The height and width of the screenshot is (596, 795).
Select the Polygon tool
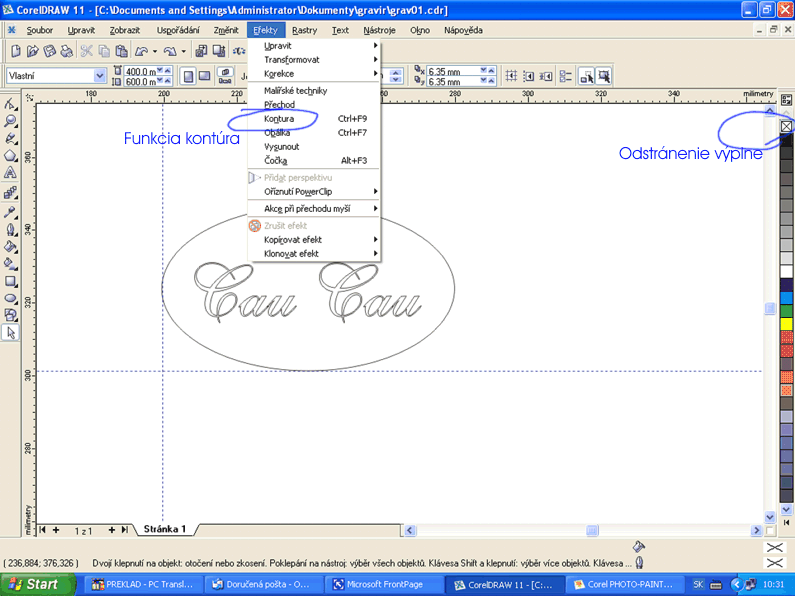(10, 156)
